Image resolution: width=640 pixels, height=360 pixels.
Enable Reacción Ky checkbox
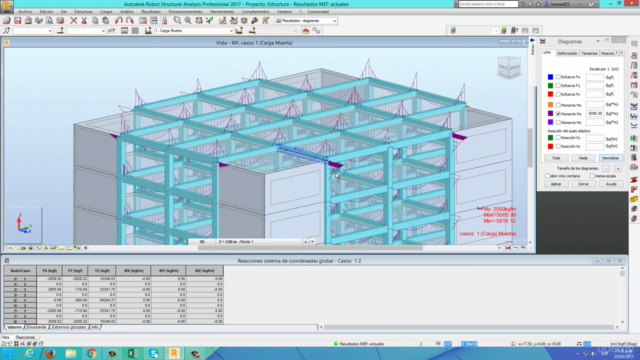click(x=558, y=138)
